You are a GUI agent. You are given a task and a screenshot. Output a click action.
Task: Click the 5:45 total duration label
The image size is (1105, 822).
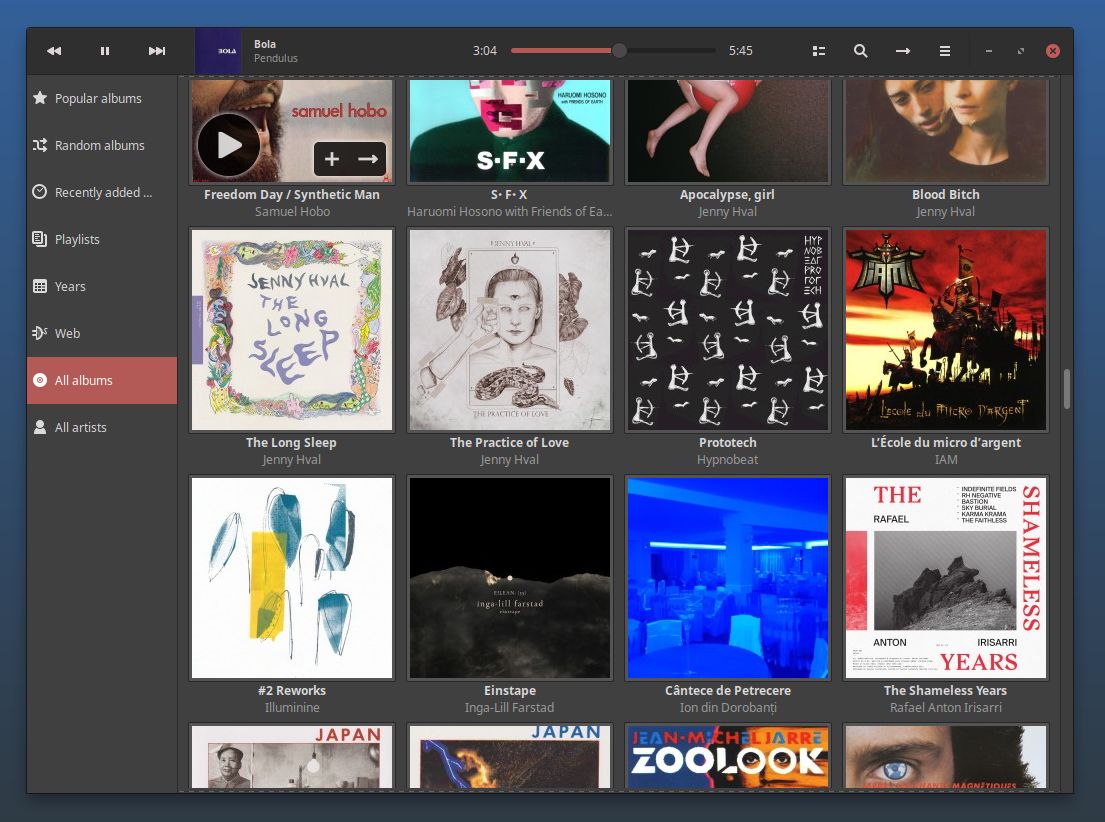pos(741,51)
